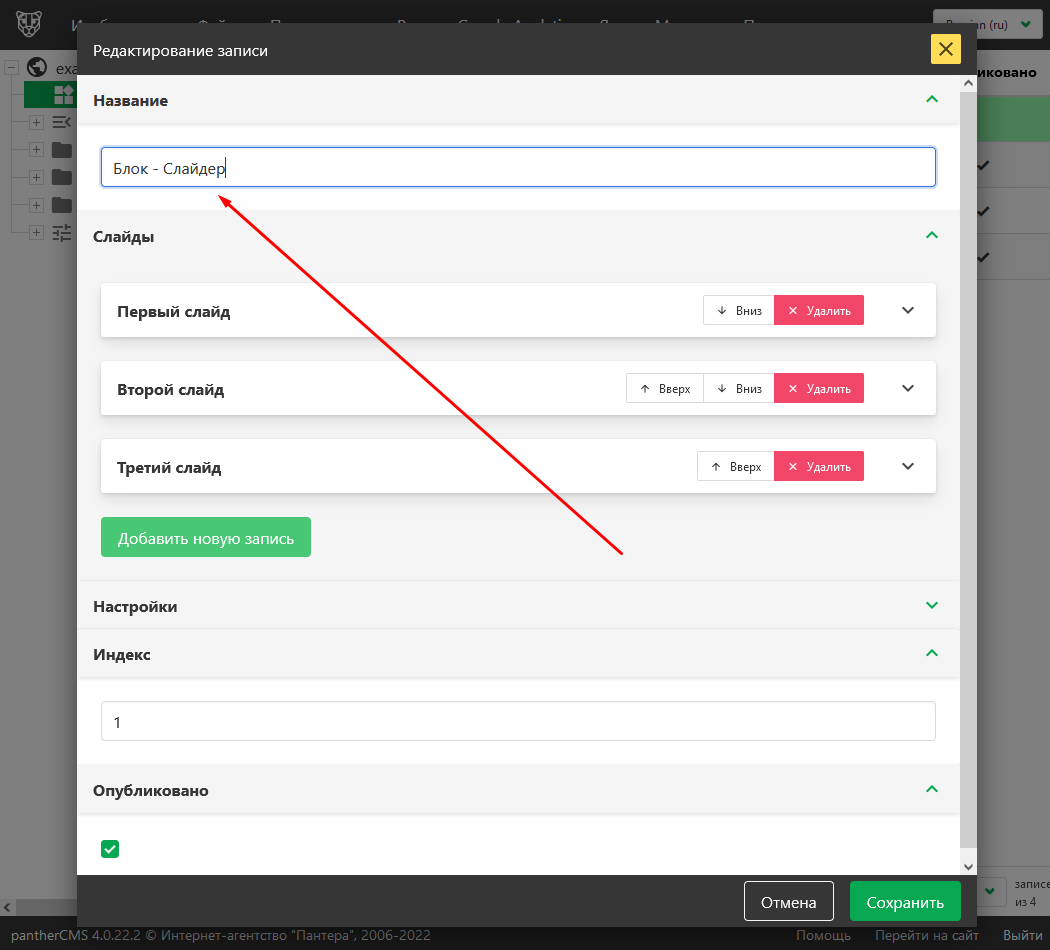The width and height of the screenshot is (1050, 950).
Task: Move Второй слайд up with Вверх
Action: click(x=665, y=388)
